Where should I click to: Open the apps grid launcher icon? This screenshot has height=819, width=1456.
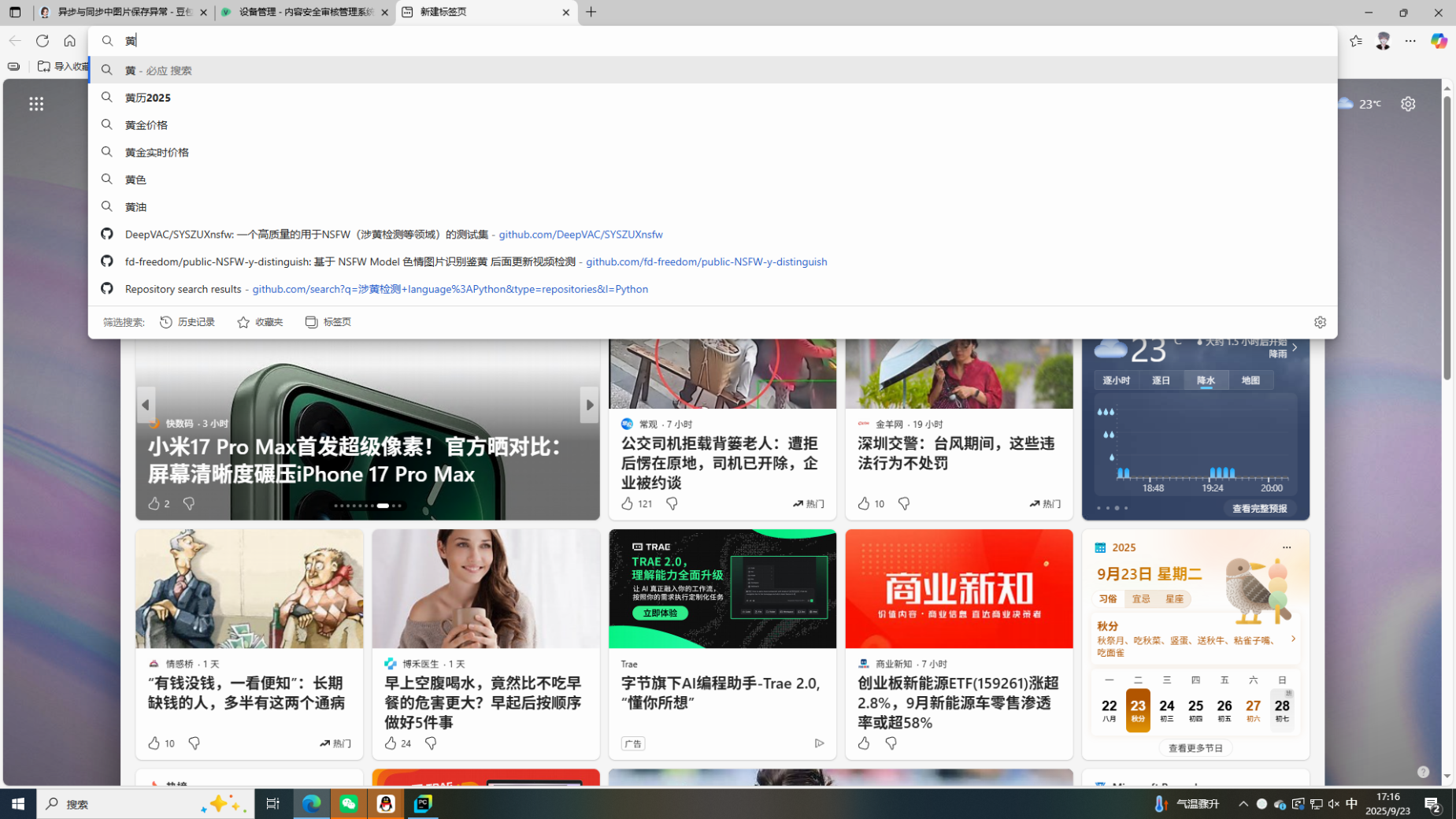(36, 104)
